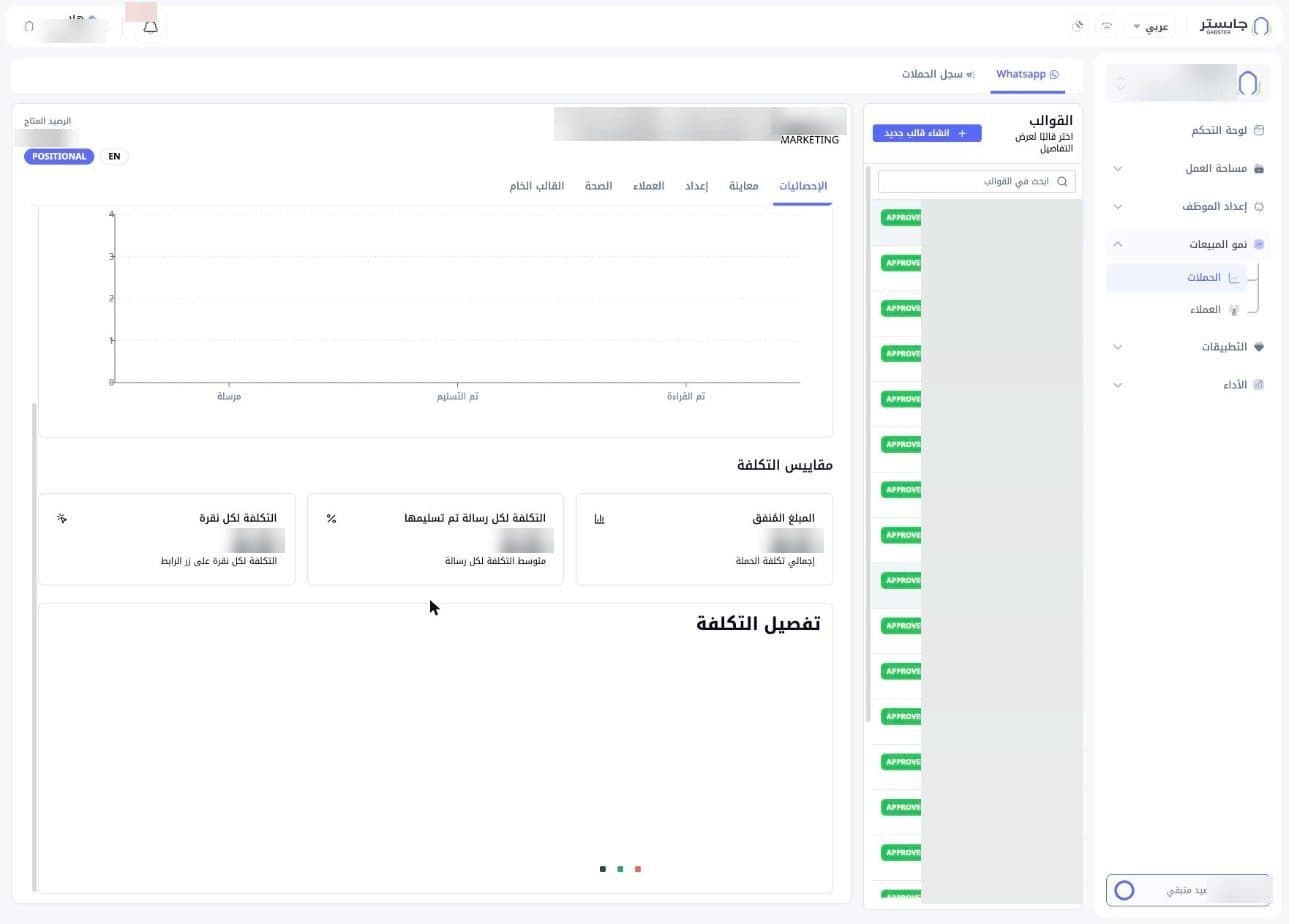This screenshot has width=1289, height=924.
Task: Click the bar chart icon on المبلغ المُنفق card
Action: click(x=599, y=518)
